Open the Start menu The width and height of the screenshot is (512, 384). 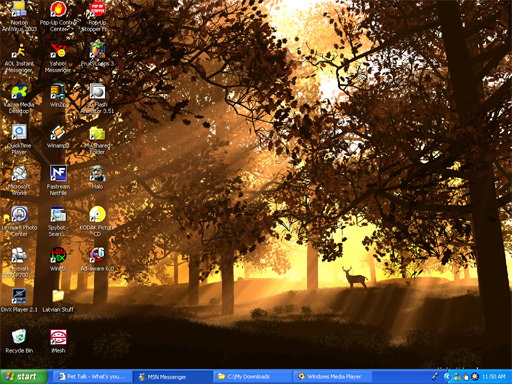click(24, 377)
